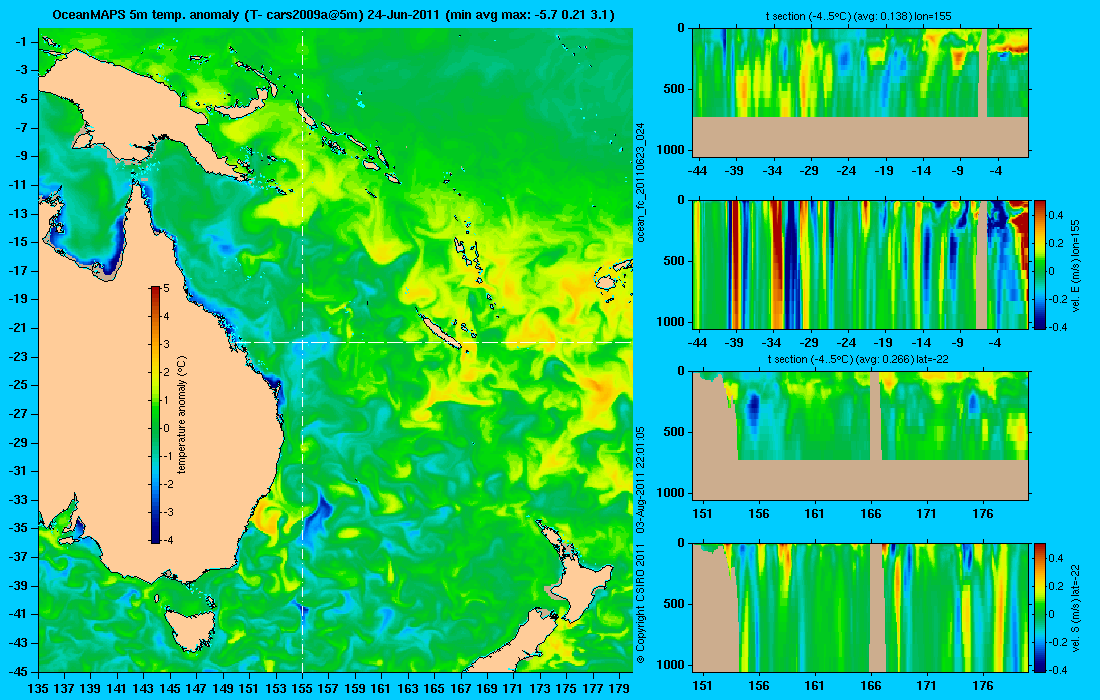Click the '0.4' label on vel. E color bar

pyautogui.click(x=1056, y=215)
